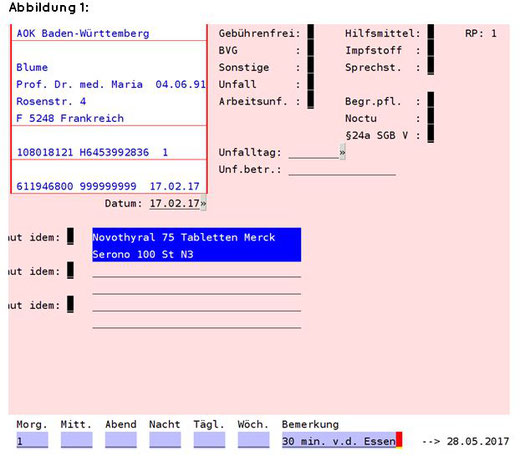Toggle the Gebührenfrei checkbox

tap(310, 33)
